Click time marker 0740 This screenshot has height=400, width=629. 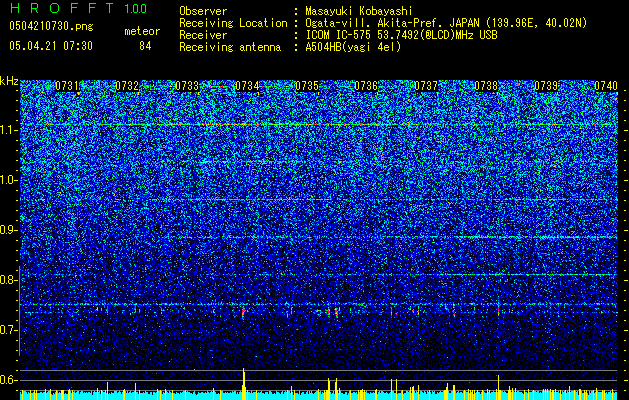click(x=606, y=86)
